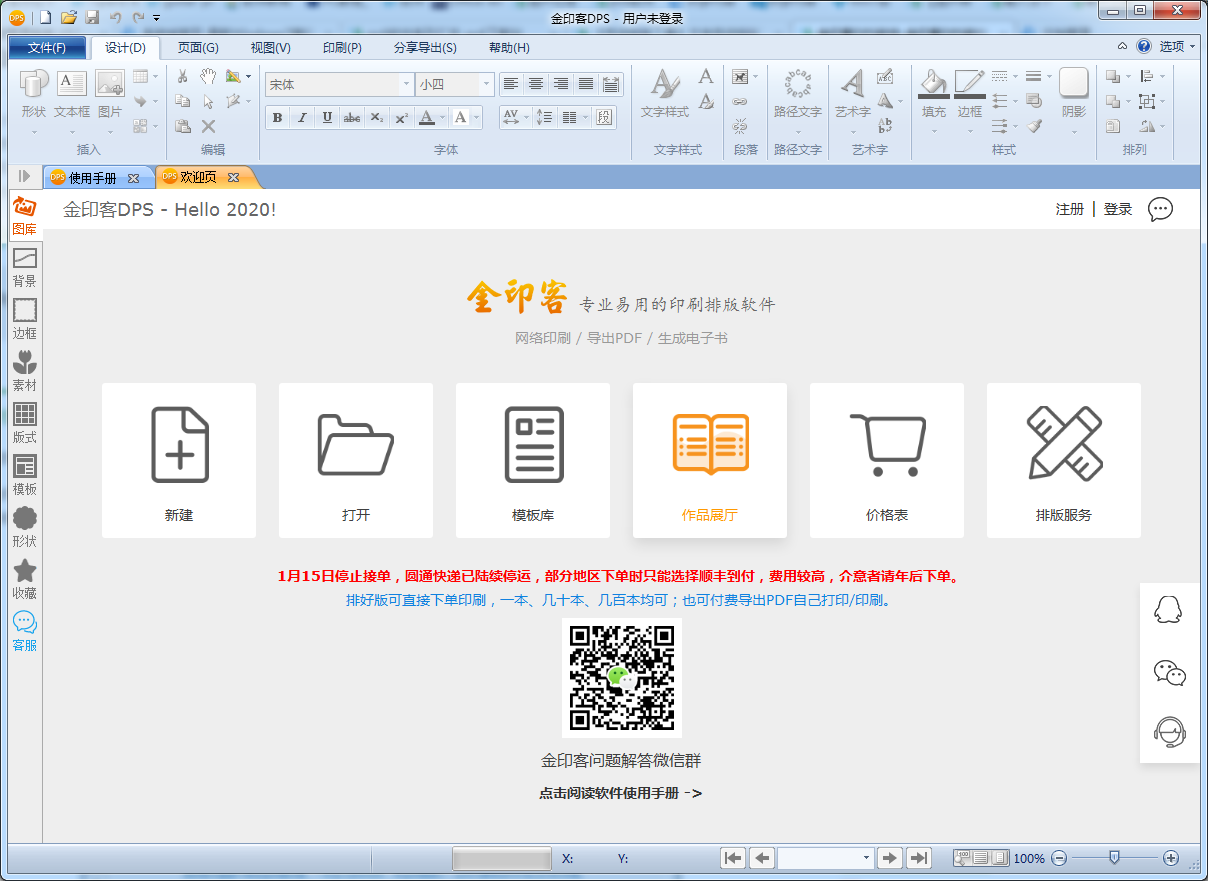Open the 形状 sidebar panel with badge icon
Screen dimensions: 1208x881
(x=24, y=528)
